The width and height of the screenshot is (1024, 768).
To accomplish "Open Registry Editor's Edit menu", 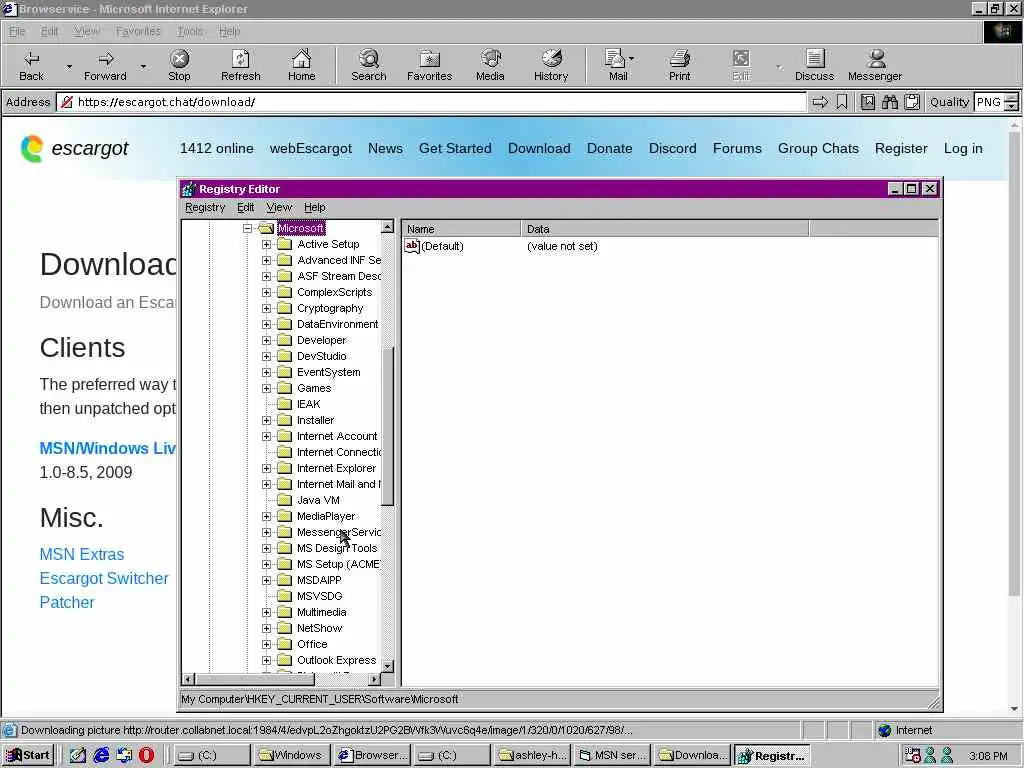I will 246,207.
